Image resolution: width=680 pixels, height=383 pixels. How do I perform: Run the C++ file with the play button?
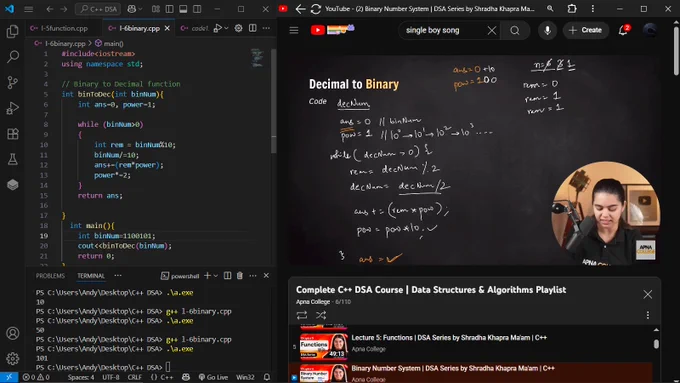218,28
